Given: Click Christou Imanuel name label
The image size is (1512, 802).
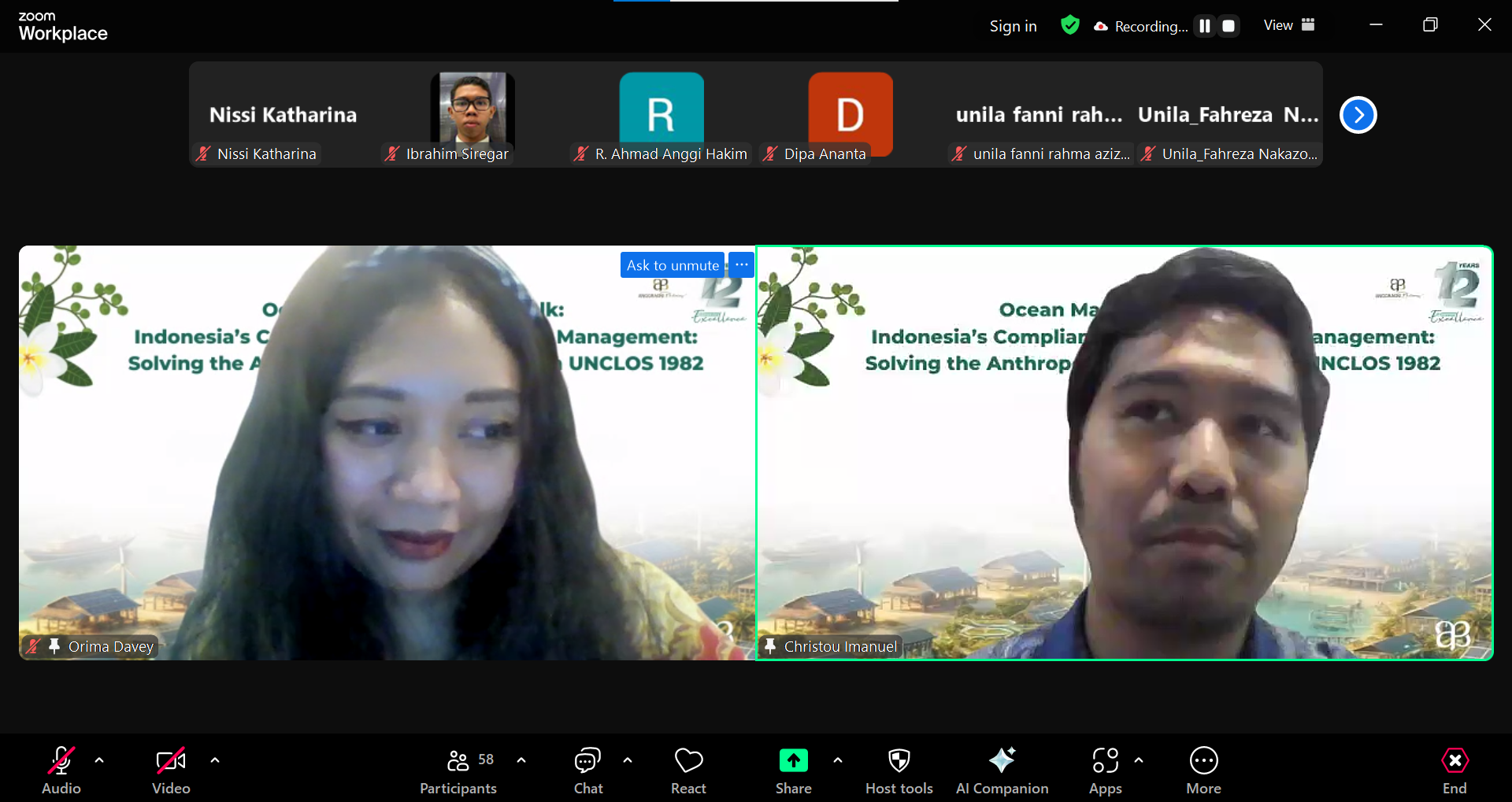Looking at the screenshot, I should pyautogui.click(x=840, y=646).
